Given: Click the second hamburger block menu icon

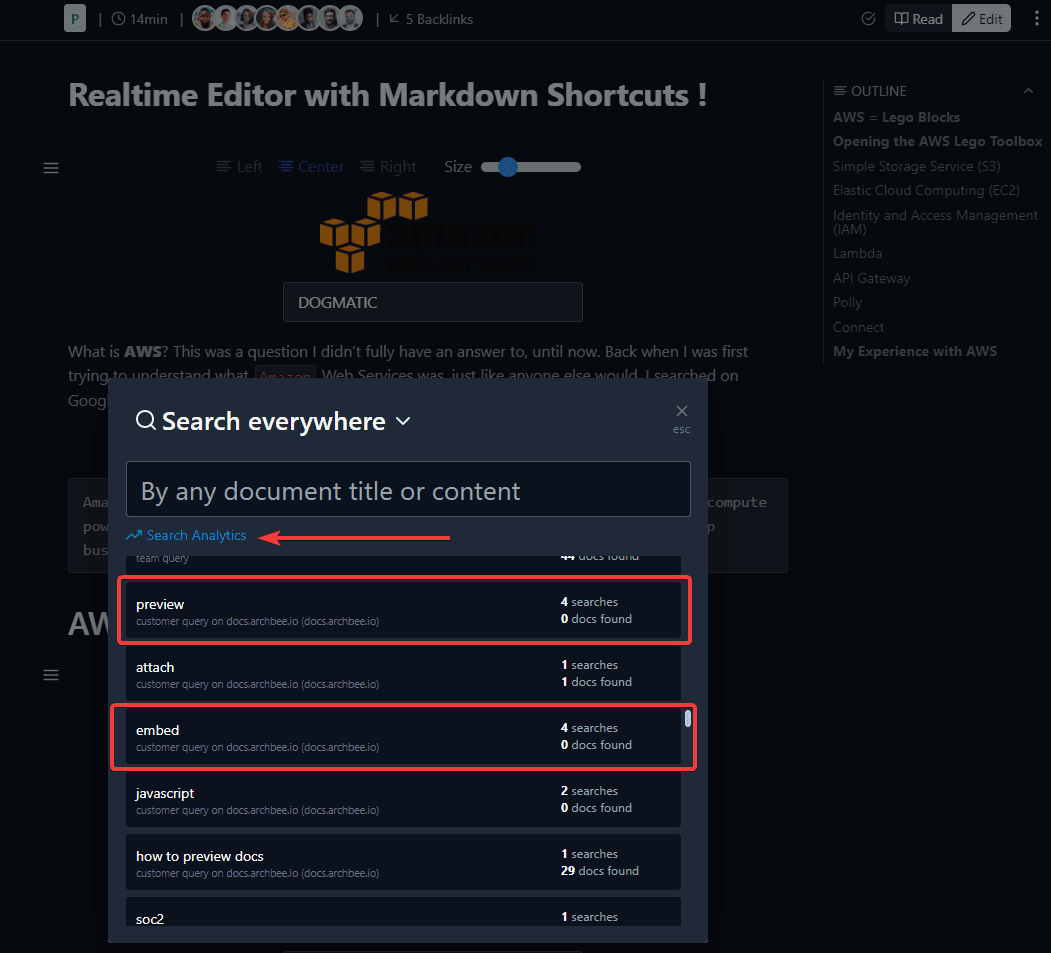Looking at the screenshot, I should [x=51, y=675].
